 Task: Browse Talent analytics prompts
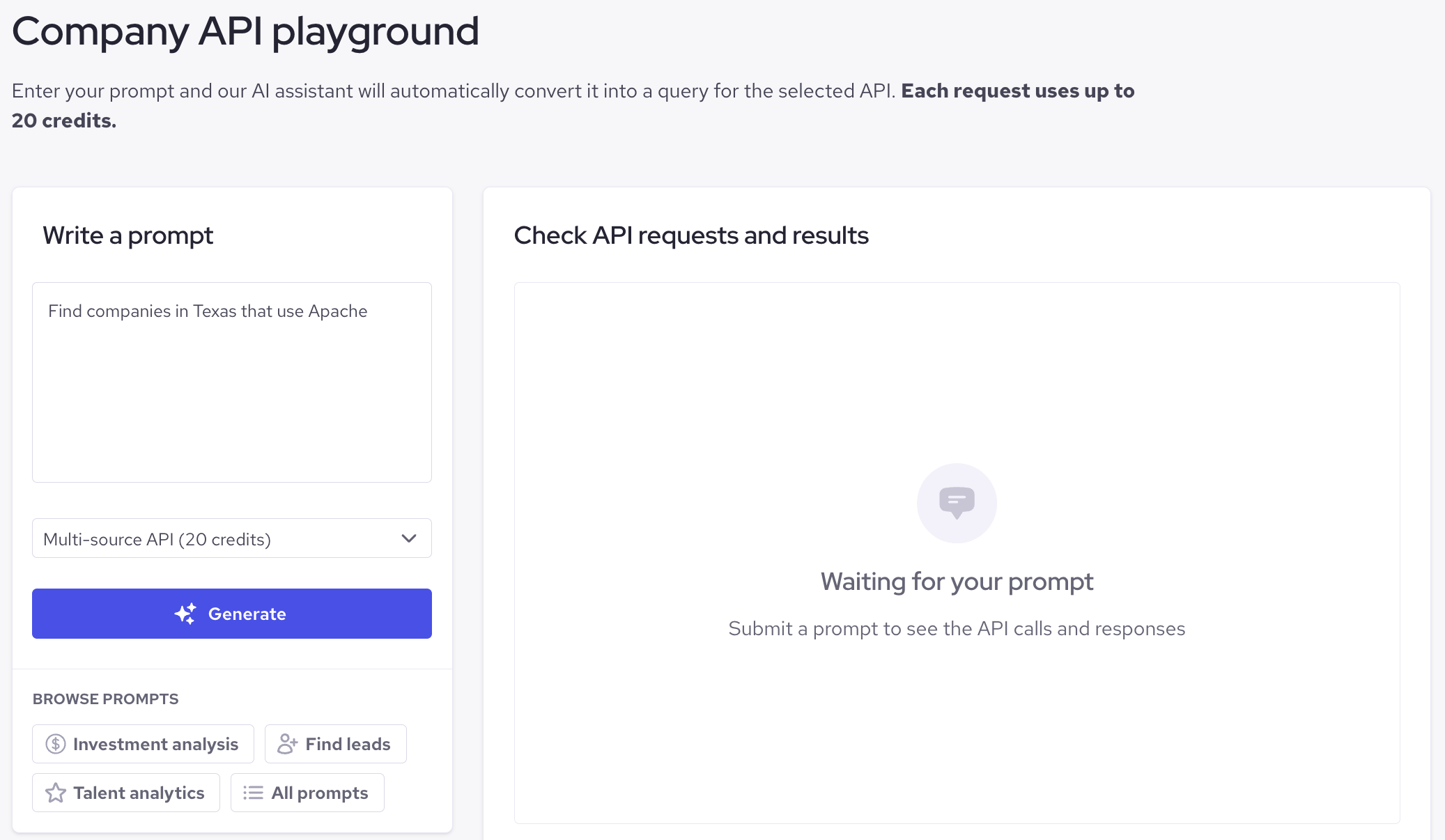click(x=126, y=793)
